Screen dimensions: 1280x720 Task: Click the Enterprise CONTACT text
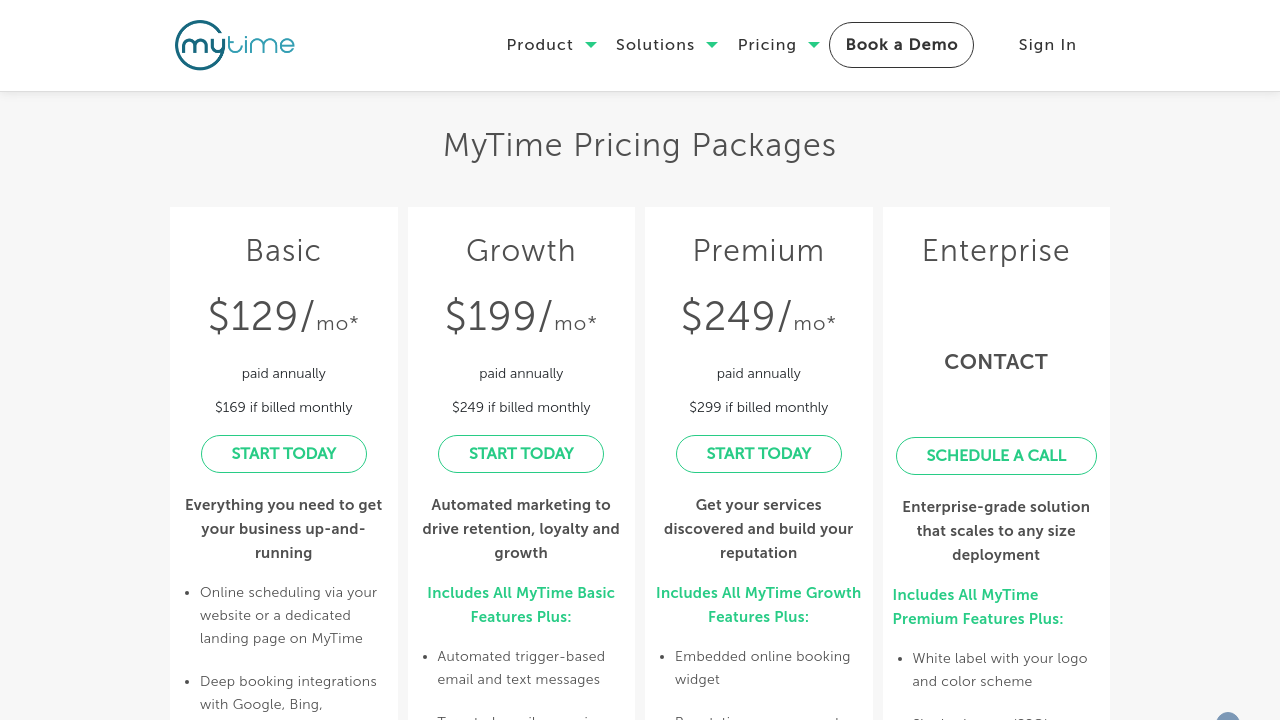pyautogui.click(x=996, y=362)
